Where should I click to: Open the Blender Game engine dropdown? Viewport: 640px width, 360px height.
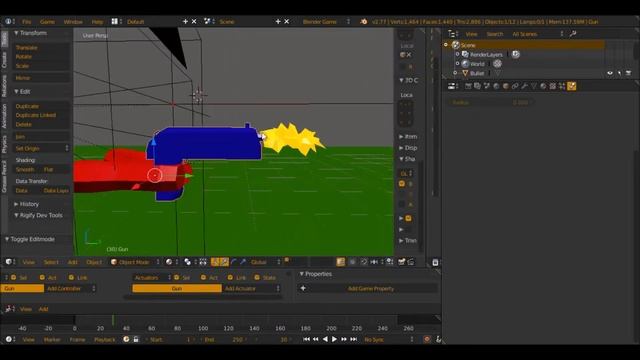[x=326, y=22]
